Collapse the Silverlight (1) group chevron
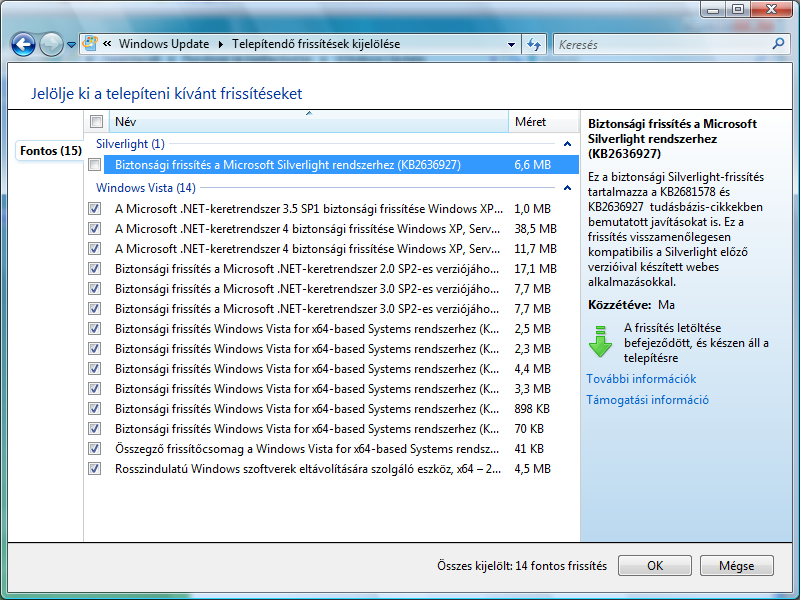Screen dimensions: 800x600 (x=567, y=144)
